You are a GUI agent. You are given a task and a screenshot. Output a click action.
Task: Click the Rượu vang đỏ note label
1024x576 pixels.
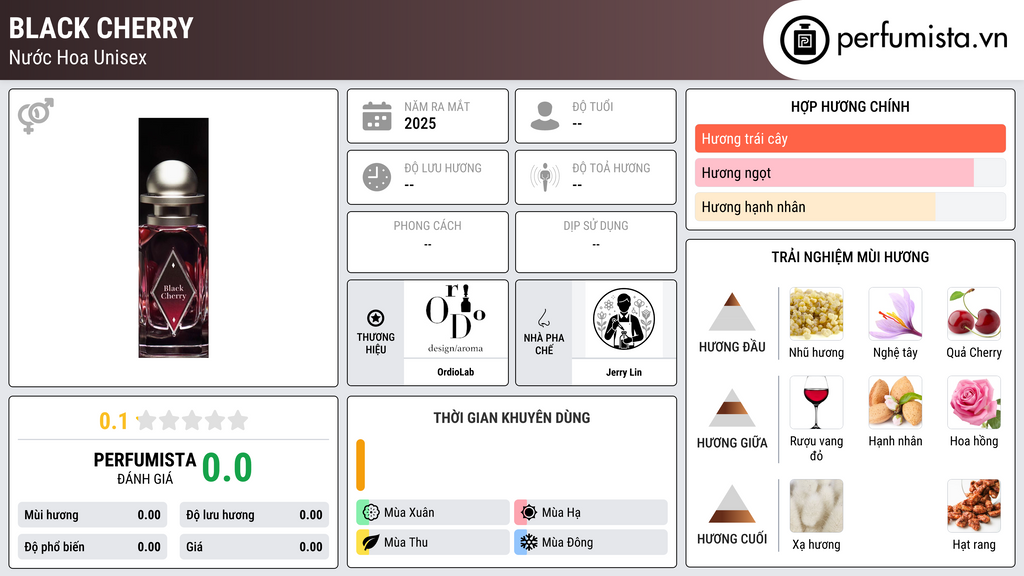[816, 448]
